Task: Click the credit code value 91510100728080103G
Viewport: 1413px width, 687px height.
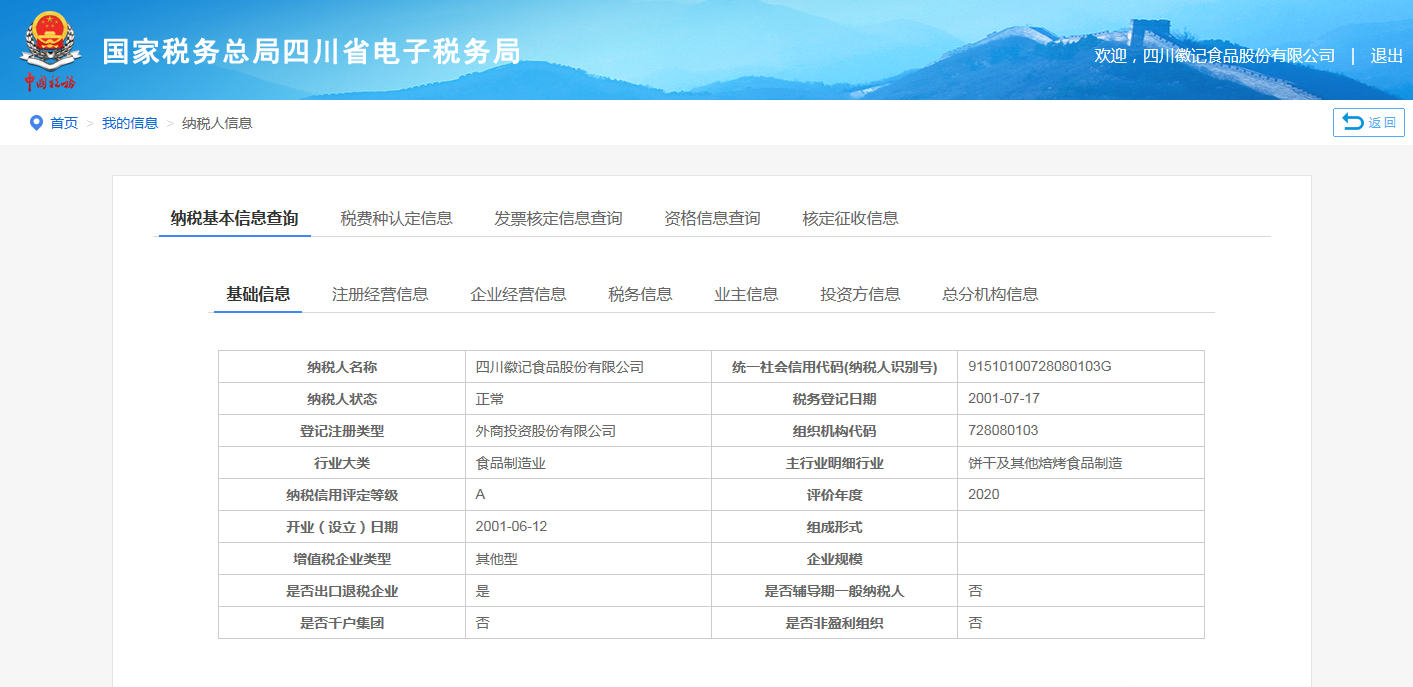Action: click(1039, 366)
